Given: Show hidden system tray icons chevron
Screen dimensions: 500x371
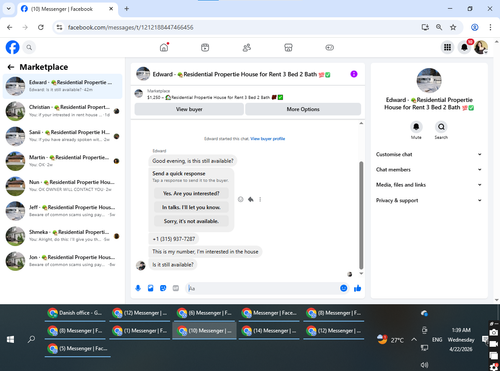Looking at the screenshot, I should (x=414, y=340).
